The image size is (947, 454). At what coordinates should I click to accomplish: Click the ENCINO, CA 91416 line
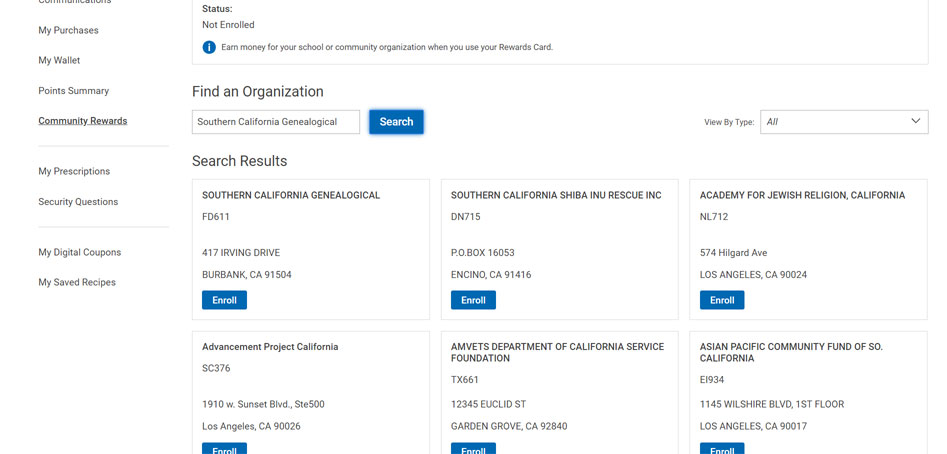(491, 275)
